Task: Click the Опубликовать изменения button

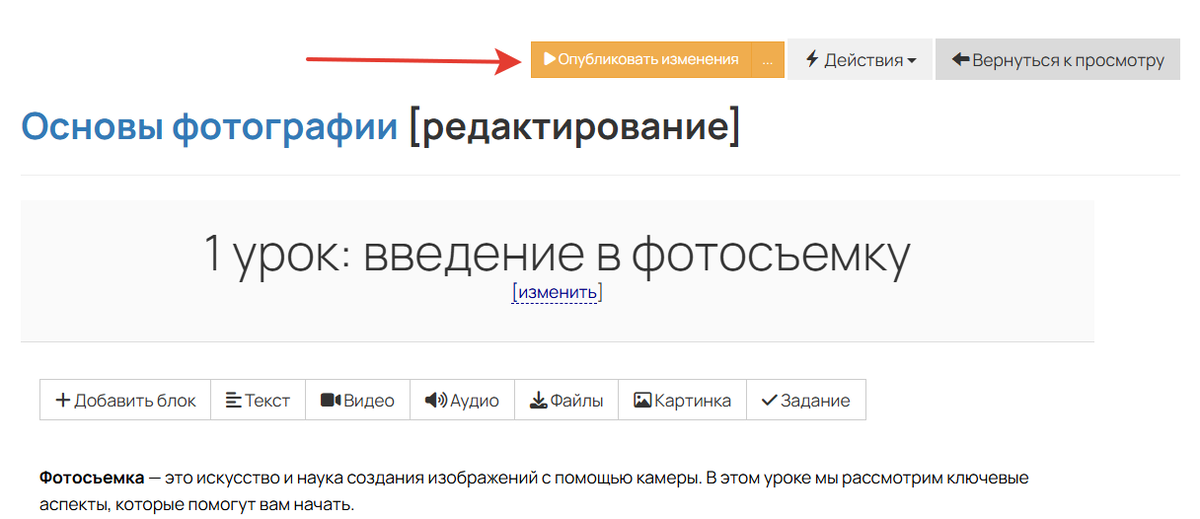Action: [640, 59]
